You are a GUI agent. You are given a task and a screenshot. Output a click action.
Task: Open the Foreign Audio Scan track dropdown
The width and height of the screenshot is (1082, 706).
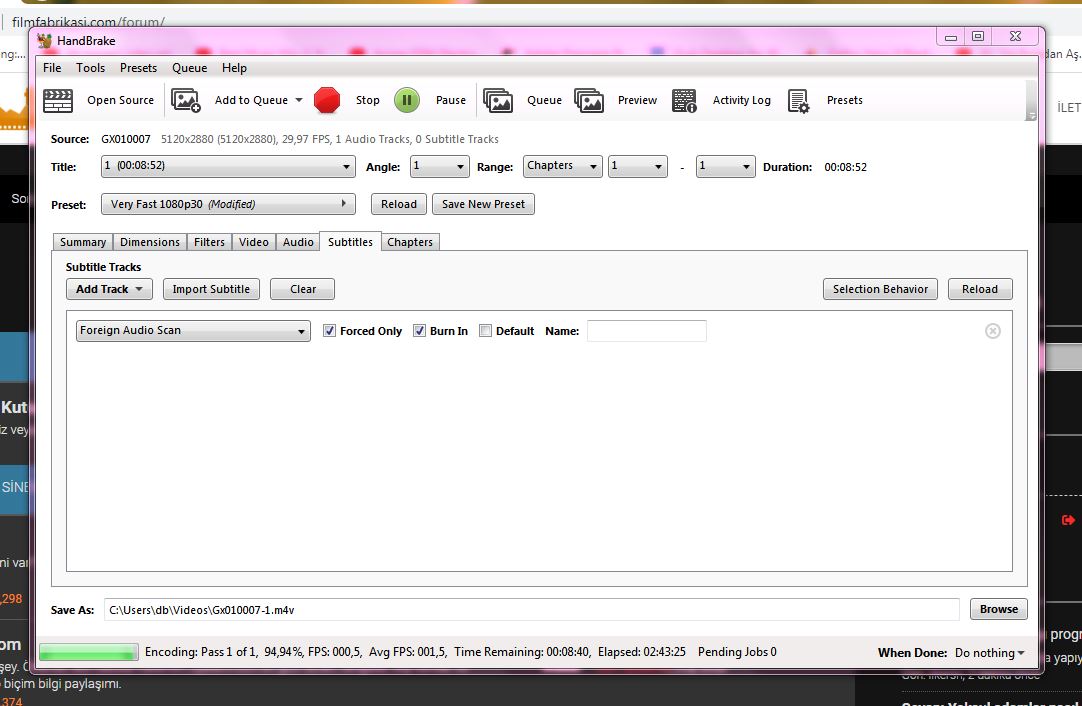pyautogui.click(x=193, y=331)
